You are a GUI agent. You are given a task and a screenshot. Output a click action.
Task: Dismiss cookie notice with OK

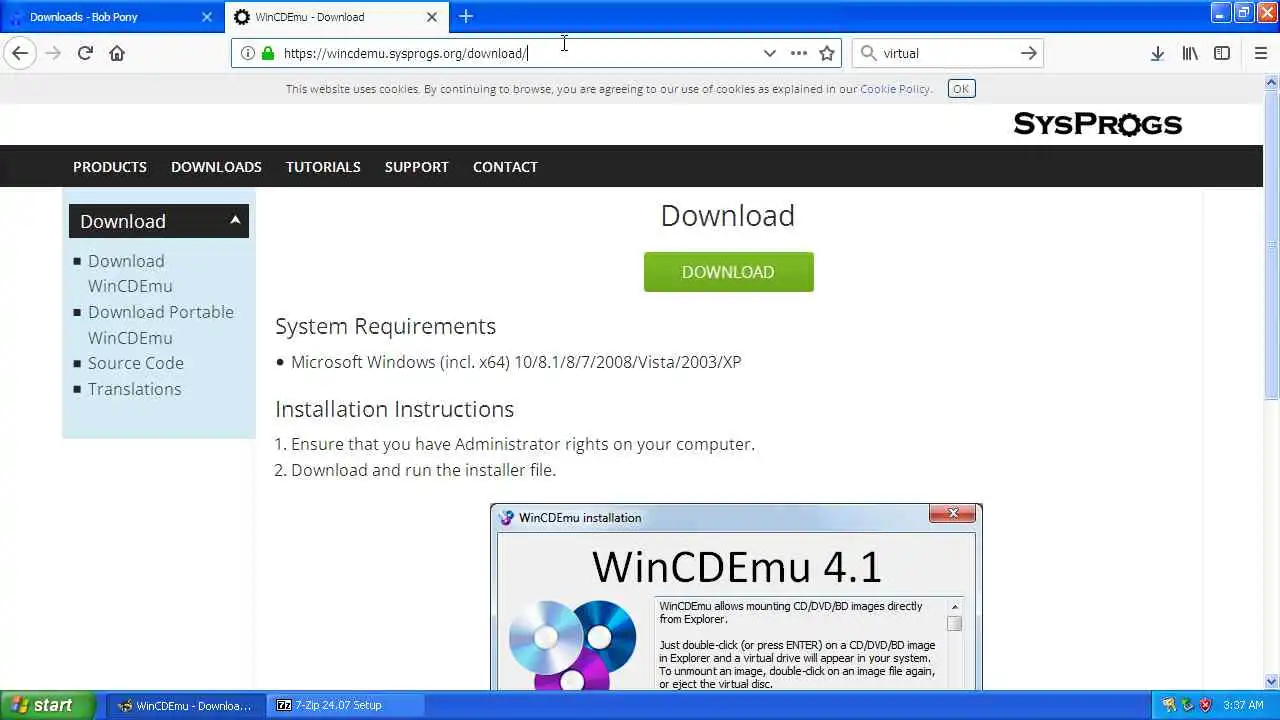[x=961, y=89]
